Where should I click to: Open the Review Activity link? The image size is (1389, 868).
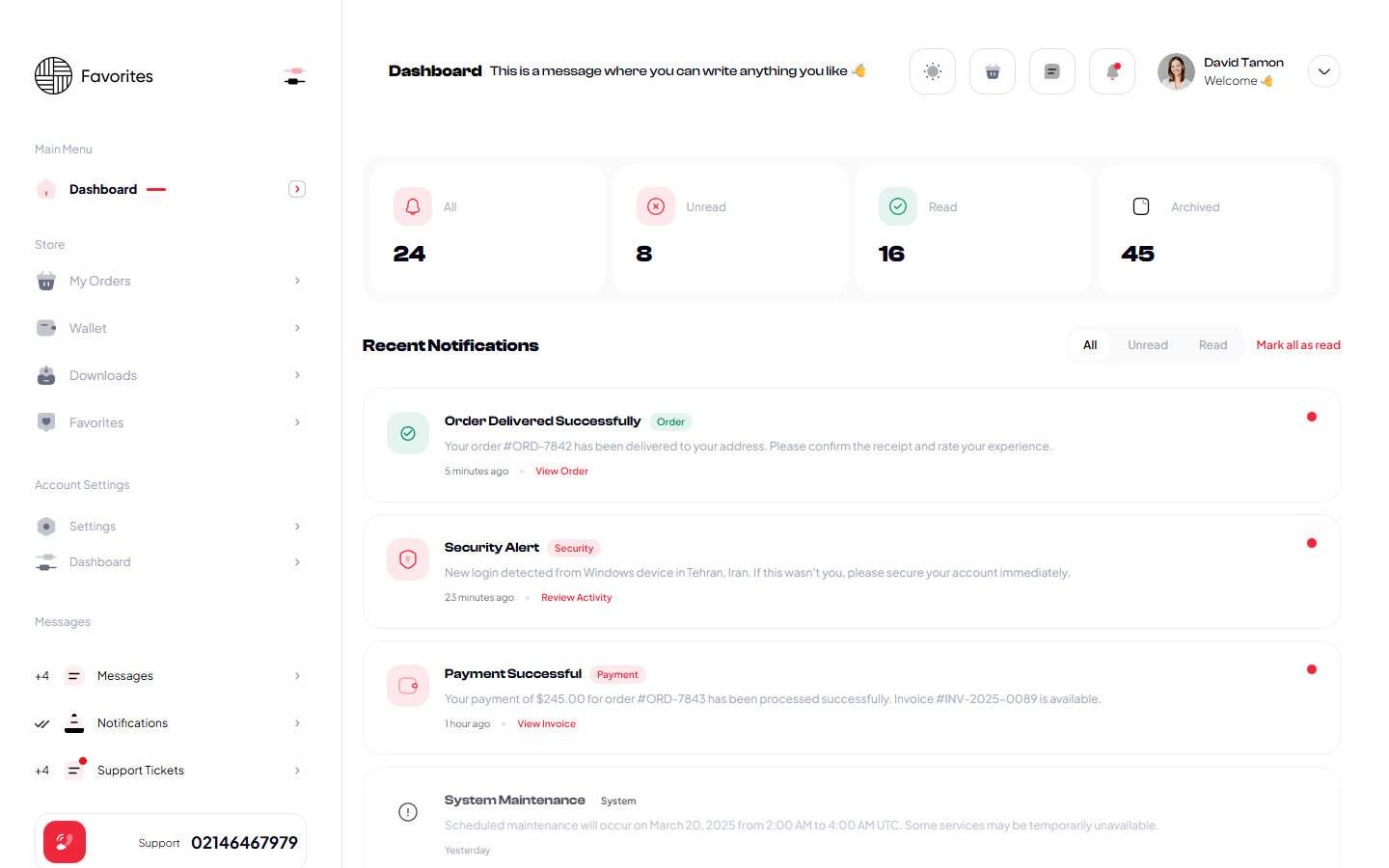(576, 598)
